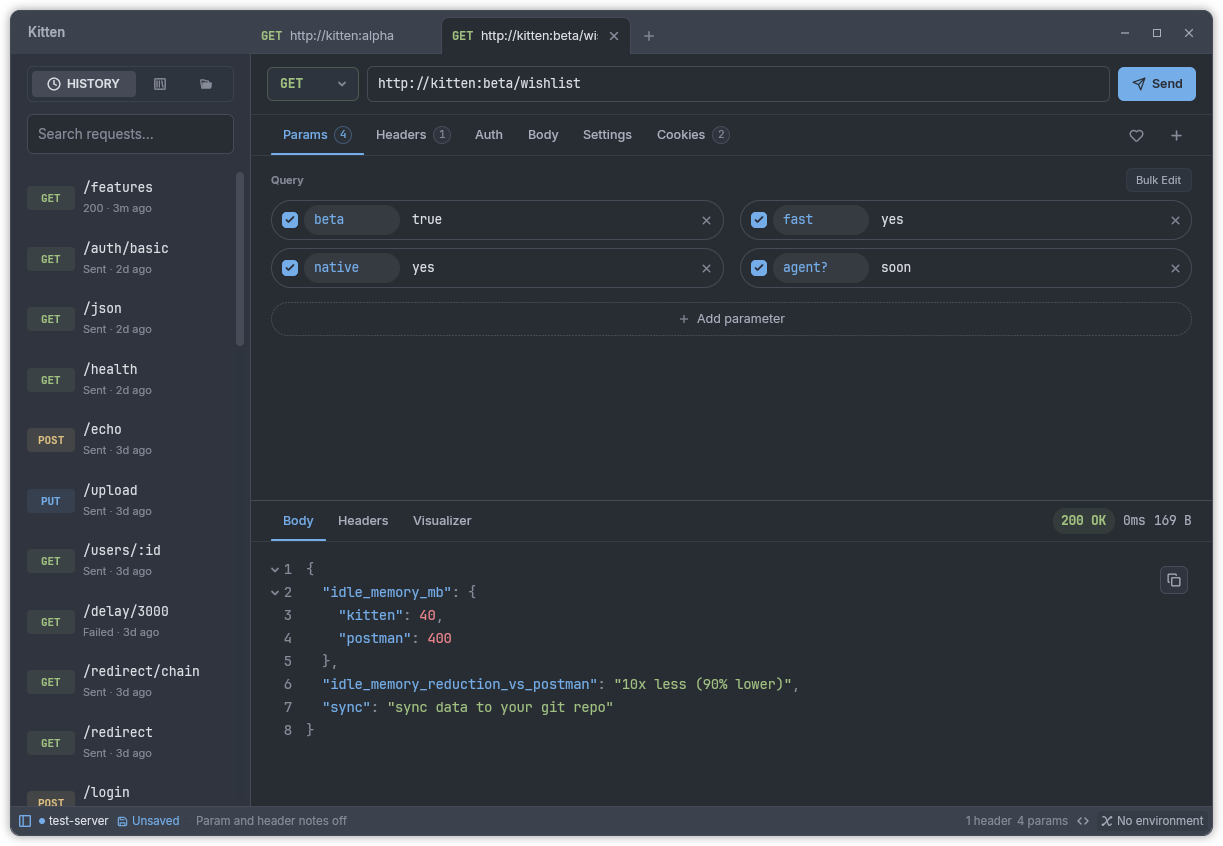This screenshot has height=846, width=1223.
Task: Open the failed /delay/3000 history entry
Action: (130, 622)
